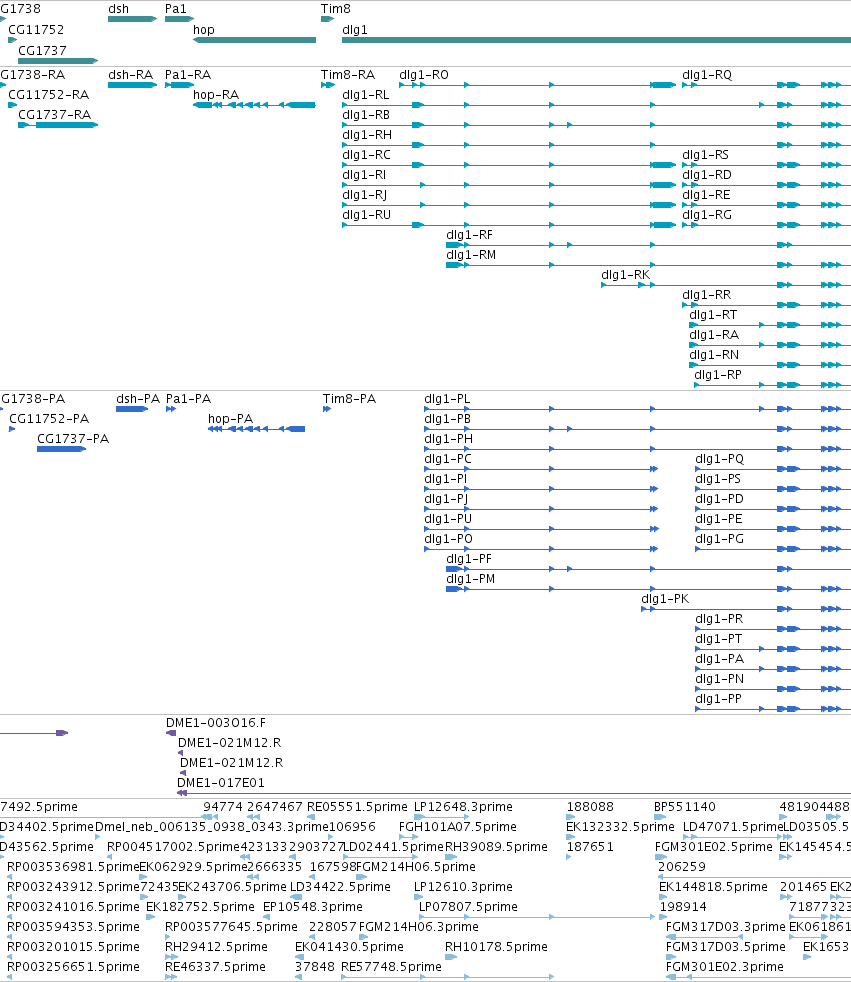Screen dimensions: 851x982
Task: Click the Pa1 gene label
Action: click(x=175, y=9)
